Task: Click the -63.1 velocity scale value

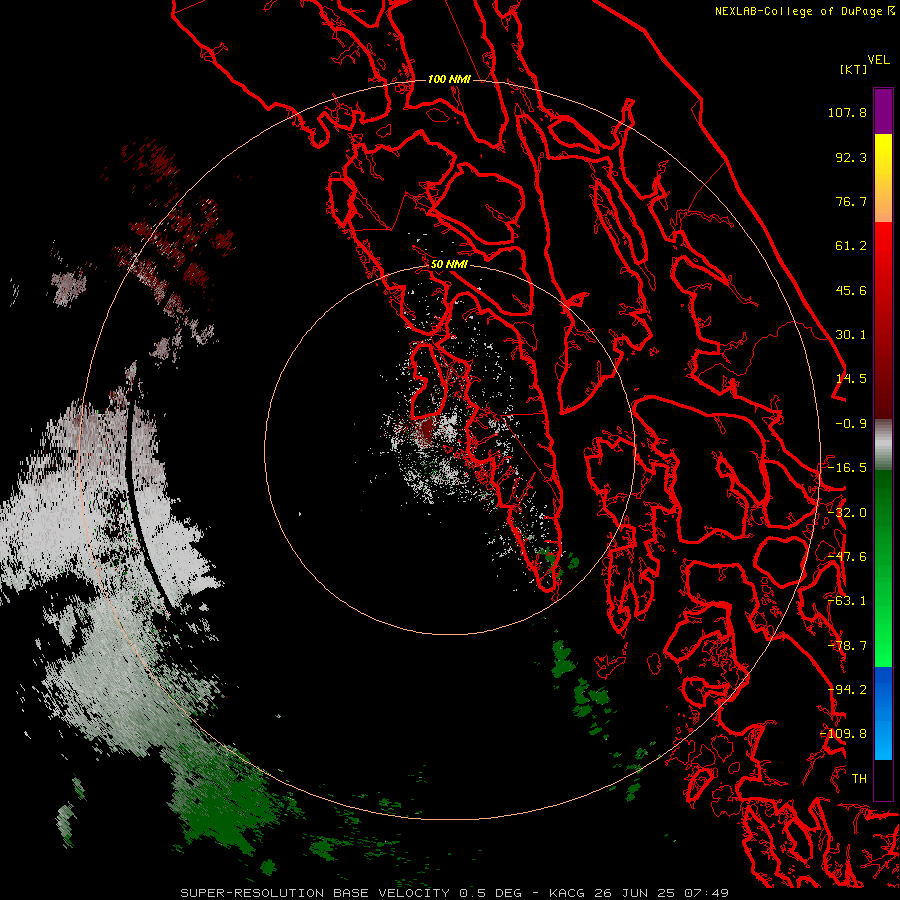Action: [847, 601]
